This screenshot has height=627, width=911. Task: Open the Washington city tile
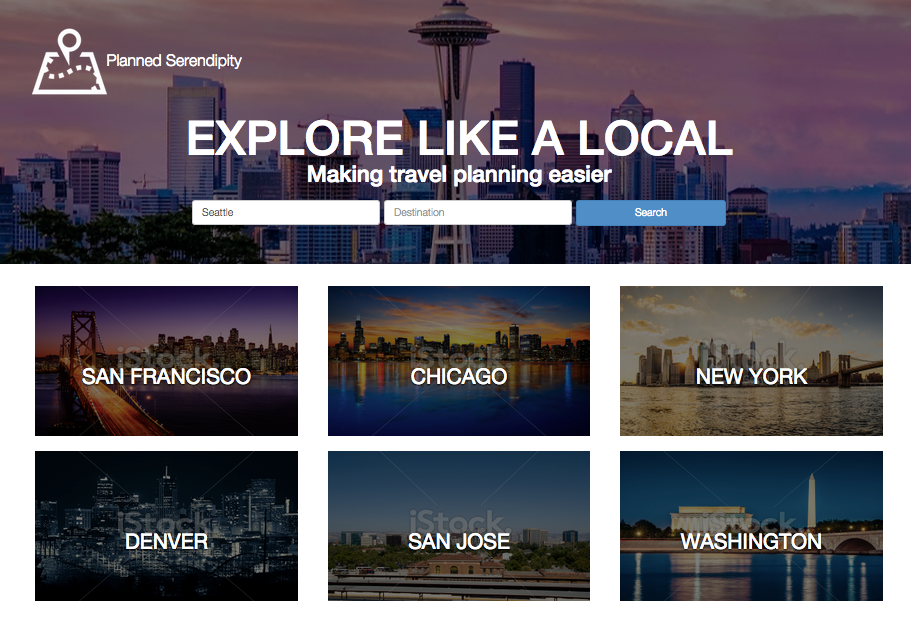pos(751,526)
